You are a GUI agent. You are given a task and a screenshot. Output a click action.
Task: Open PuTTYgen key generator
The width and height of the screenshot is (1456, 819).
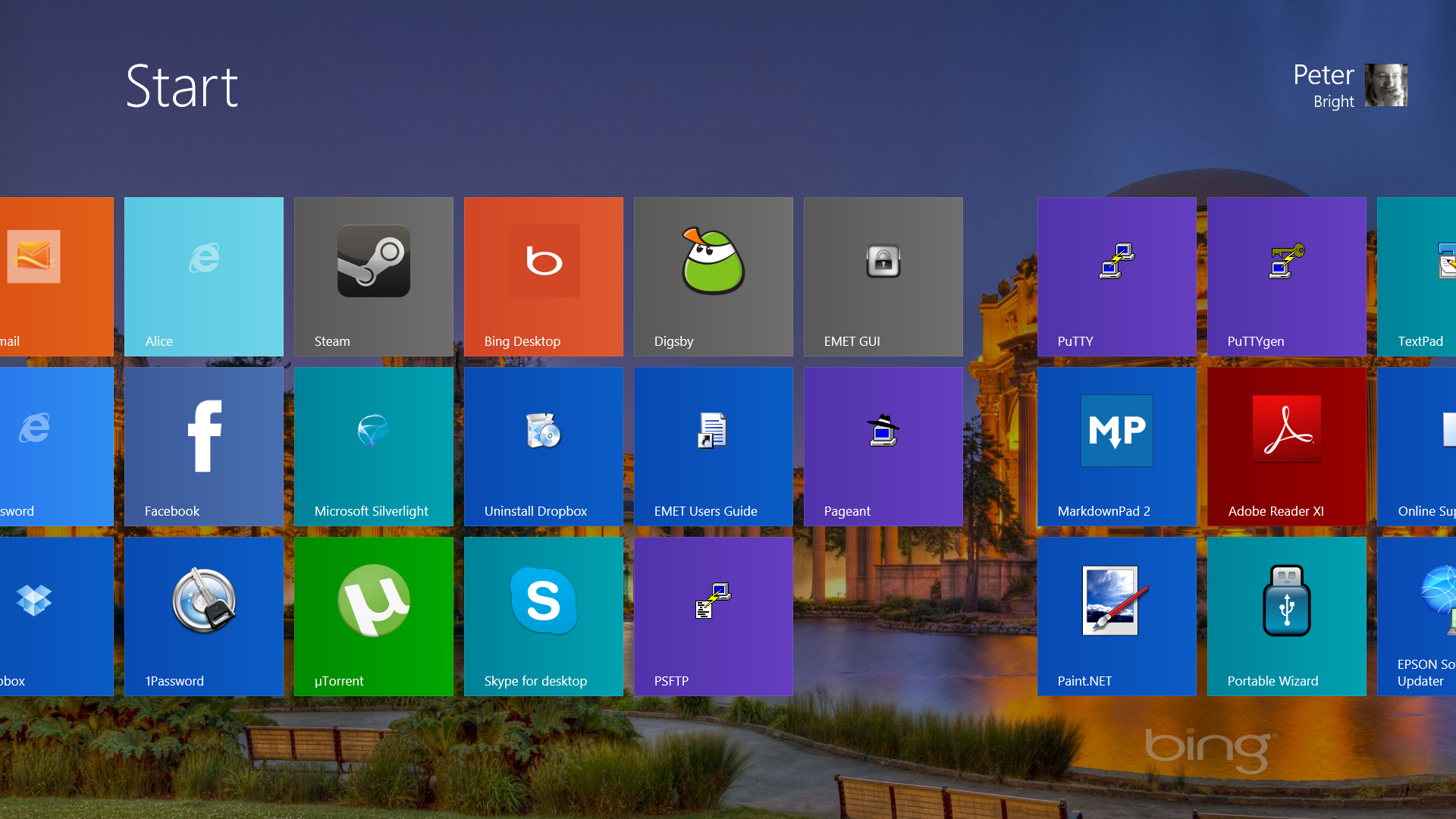click(x=1287, y=276)
